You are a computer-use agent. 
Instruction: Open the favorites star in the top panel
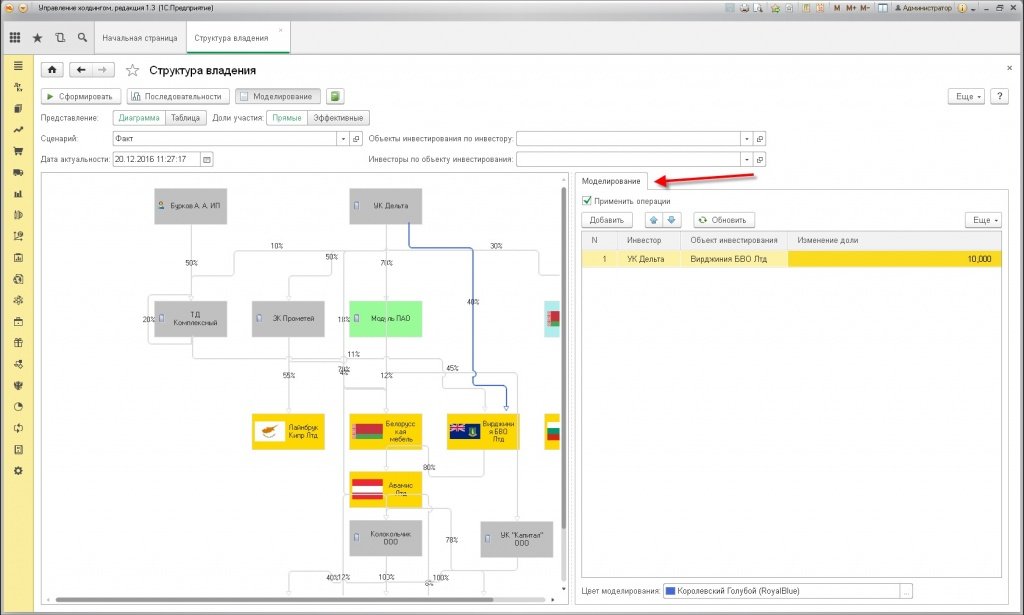[x=37, y=38]
